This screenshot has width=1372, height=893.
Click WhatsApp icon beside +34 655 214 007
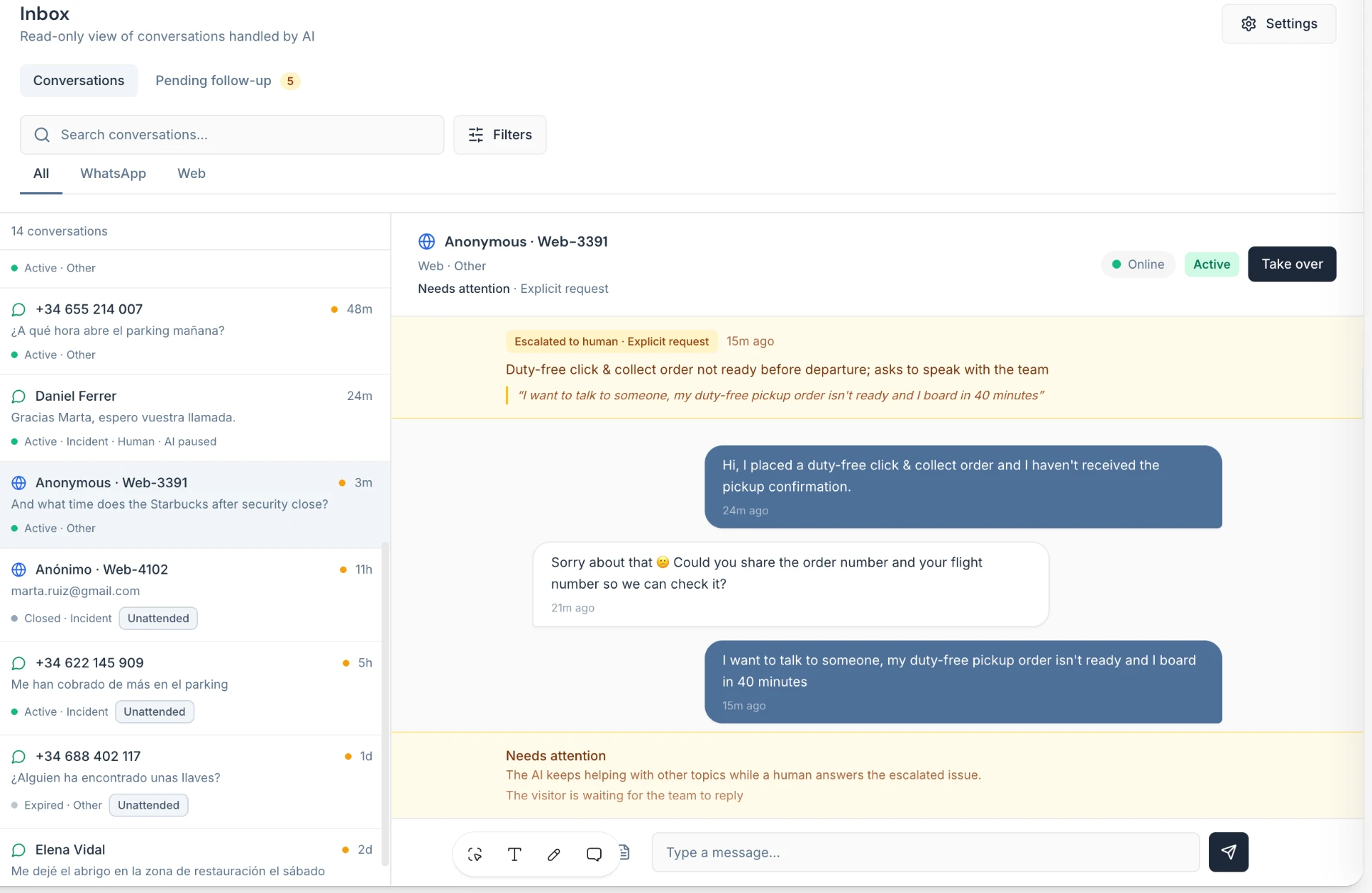(x=19, y=309)
